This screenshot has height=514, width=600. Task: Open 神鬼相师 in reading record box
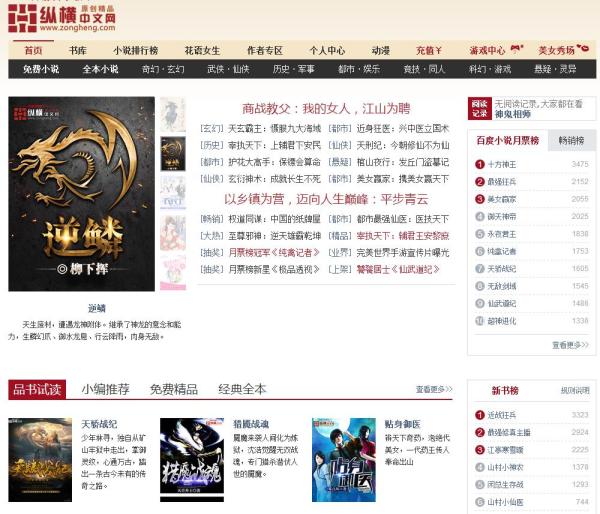(x=512, y=114)
